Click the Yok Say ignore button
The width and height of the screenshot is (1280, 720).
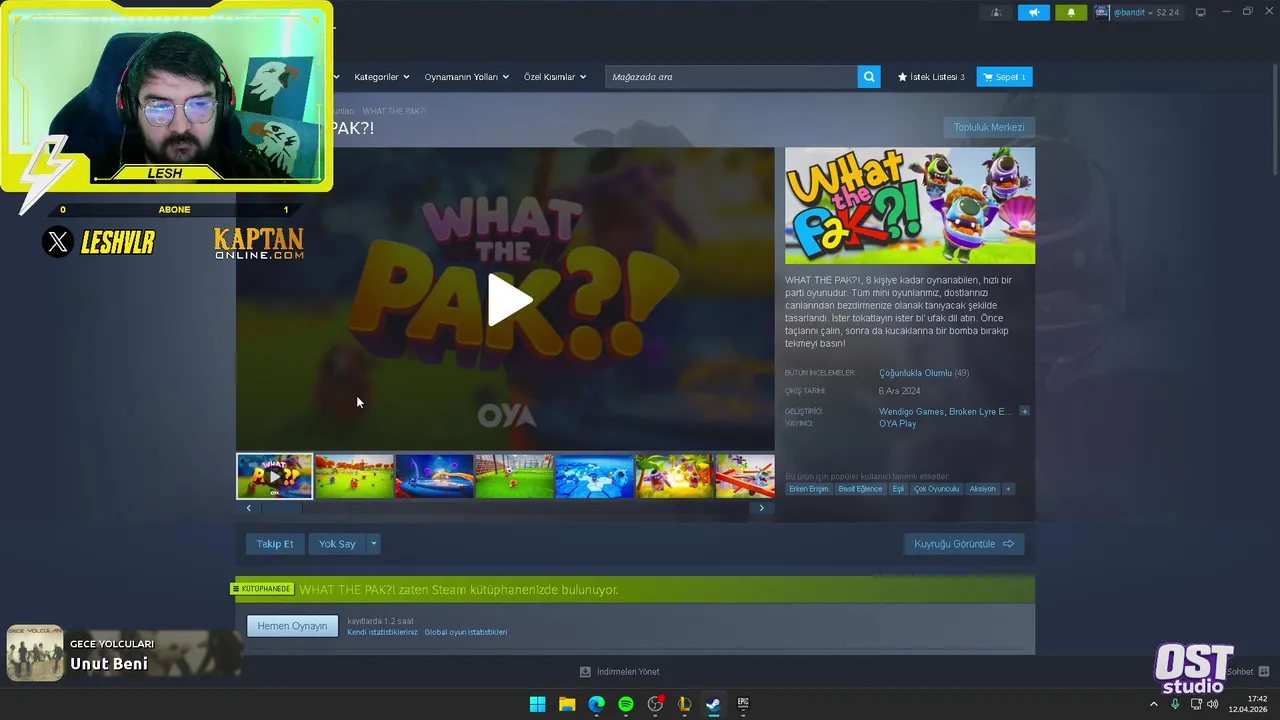click(x=337, y=544)
